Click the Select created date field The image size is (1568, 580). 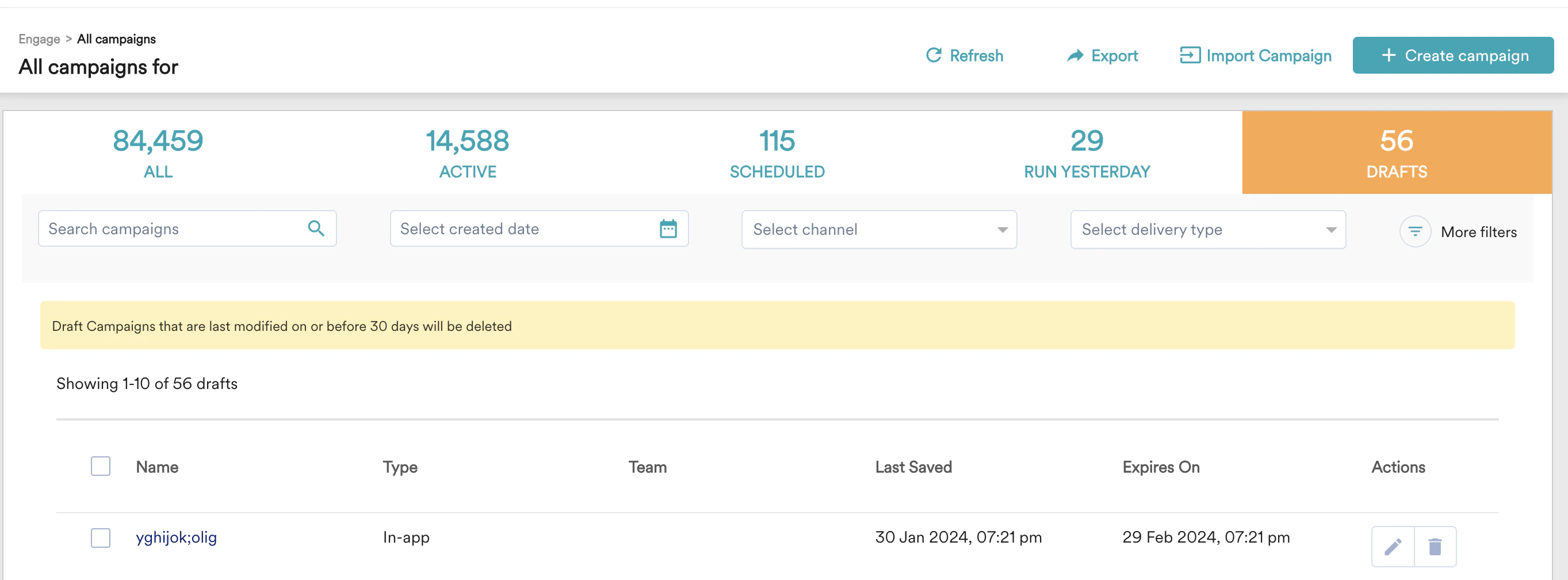(x=540, y=228)
